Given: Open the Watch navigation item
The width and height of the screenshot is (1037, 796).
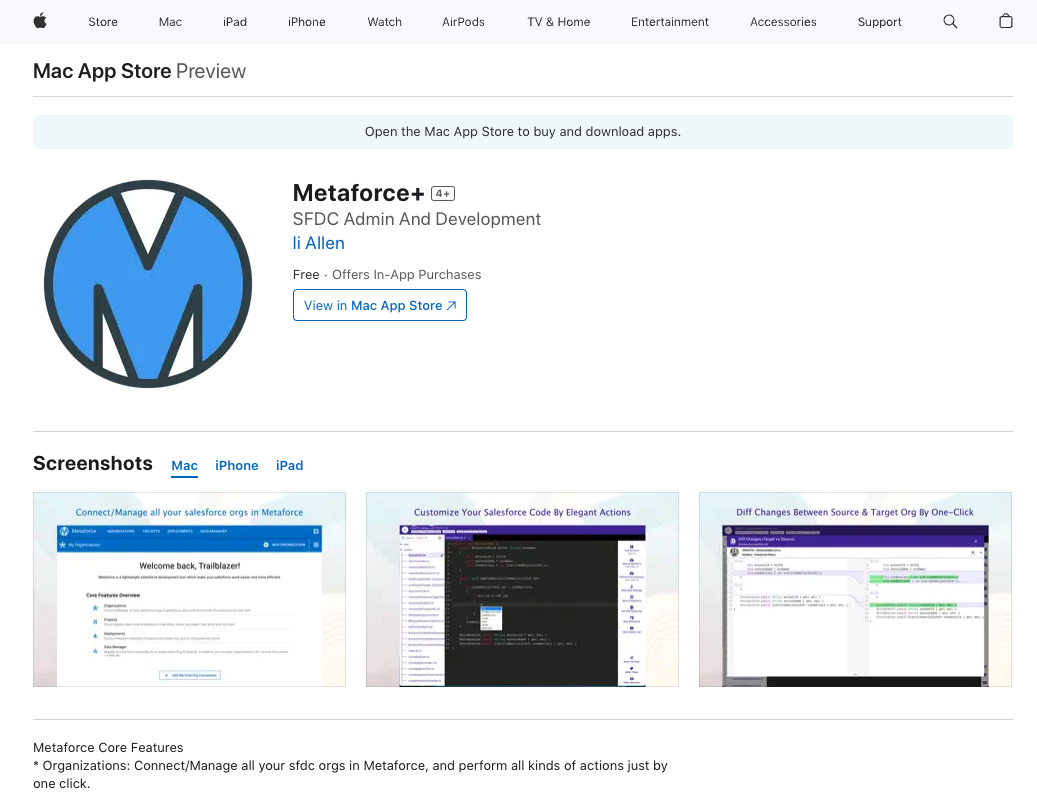Looking at the screenshot, I should pos(384,22).
